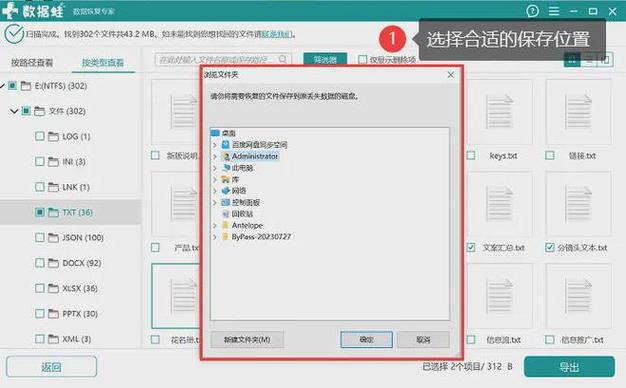Viewport: 626px width, 388px height.
Task: Switch to the 按类型查看 tab
Action: point(103,63)
